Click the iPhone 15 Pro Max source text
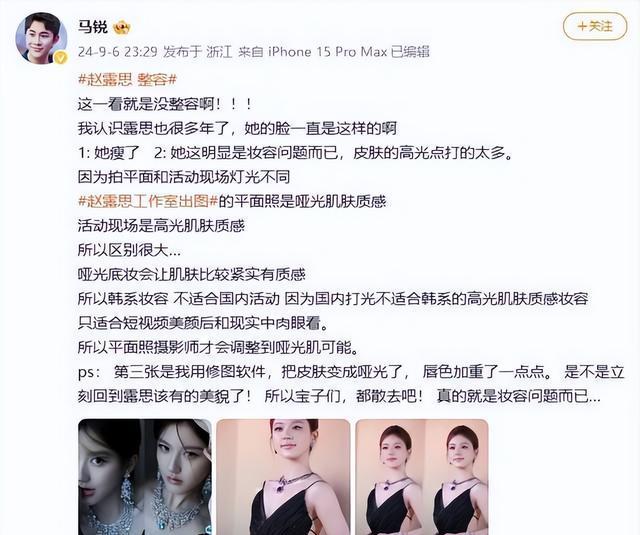This screenshot has width=640, height=535. [x=327, y=52]
